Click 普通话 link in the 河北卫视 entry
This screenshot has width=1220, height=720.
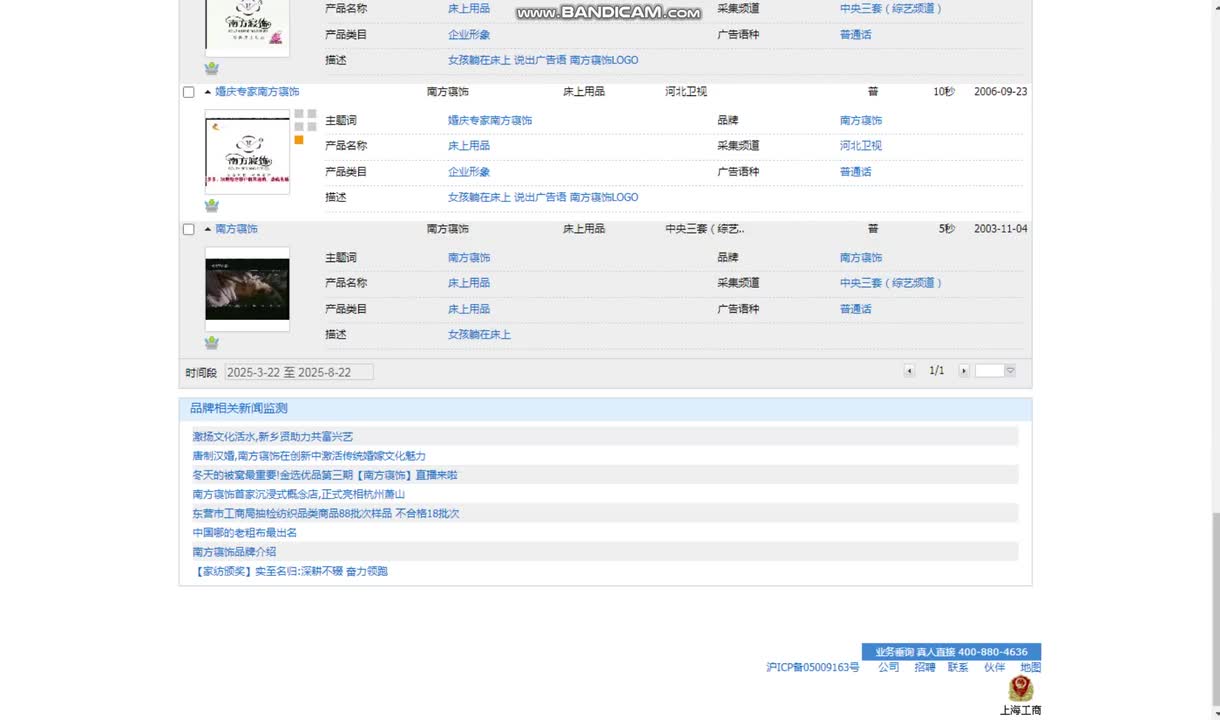pos(856,172)
